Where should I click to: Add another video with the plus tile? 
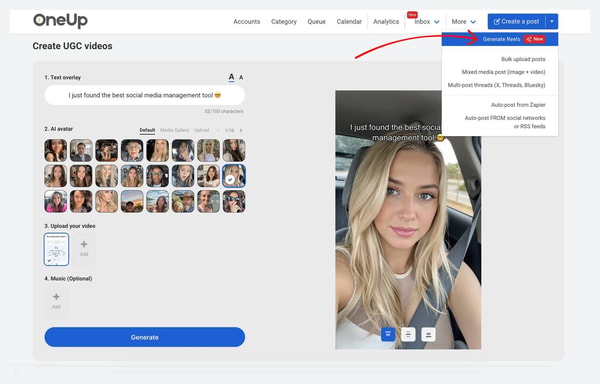click(x=84, y=249)
